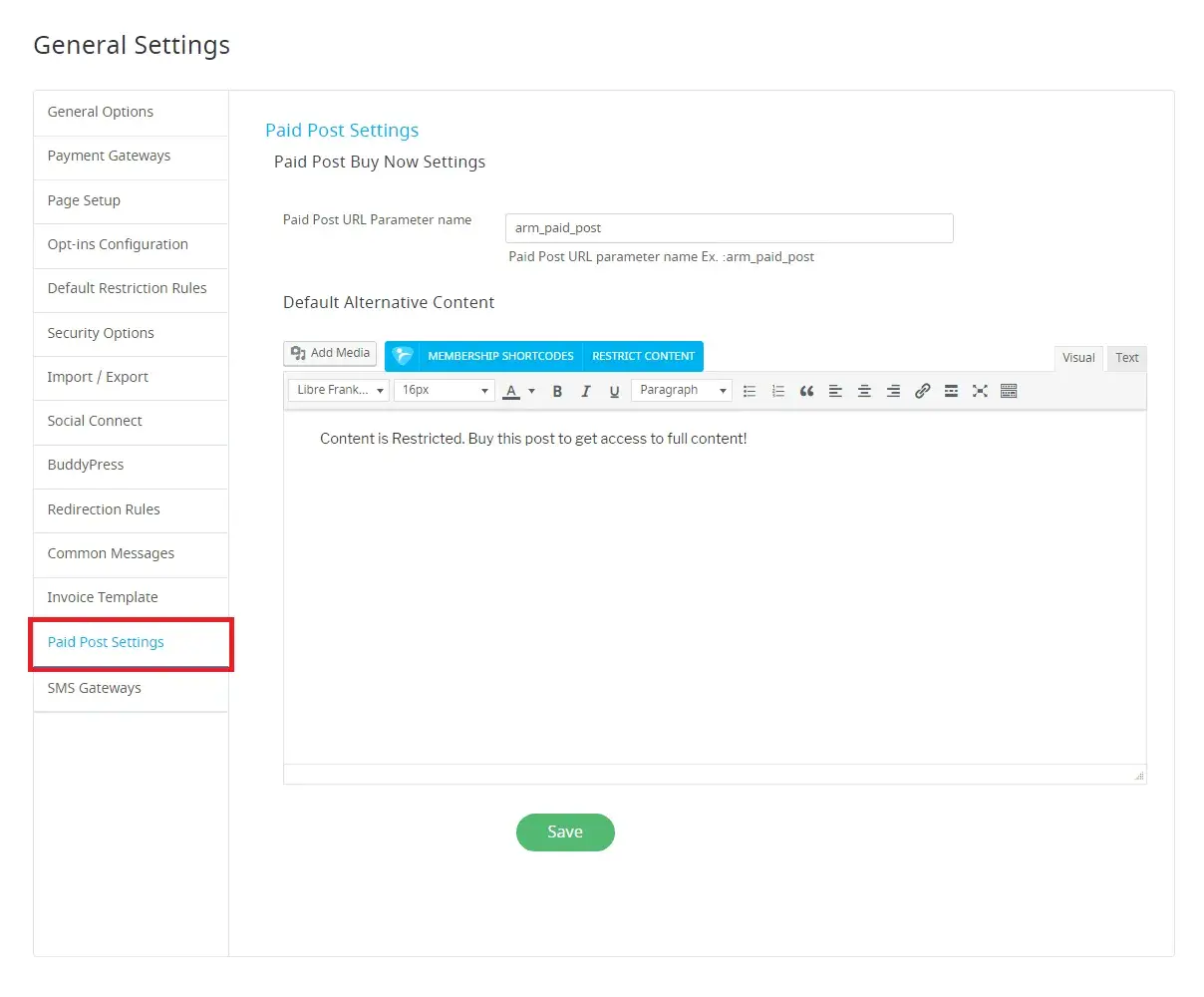1204x997 pixels.
Task: Expand the Paragraph format dropdown
Action: [x=682, y=390]
